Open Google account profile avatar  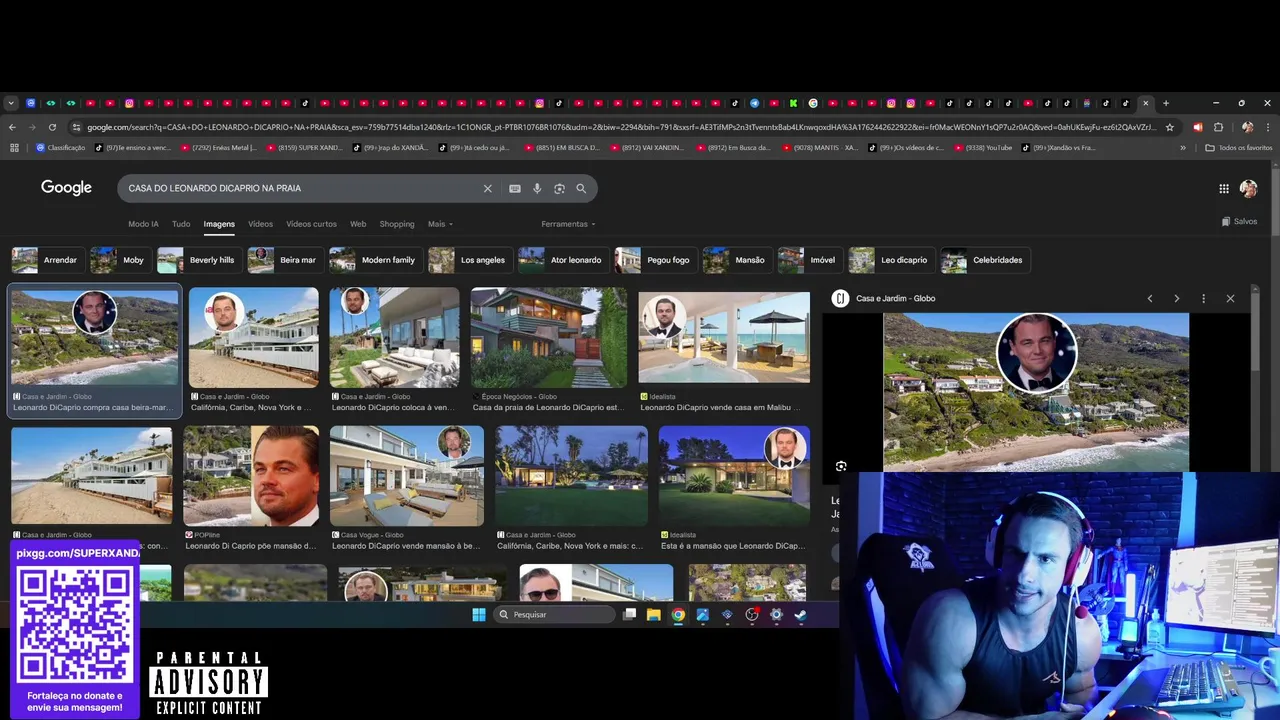(1248, 188)
